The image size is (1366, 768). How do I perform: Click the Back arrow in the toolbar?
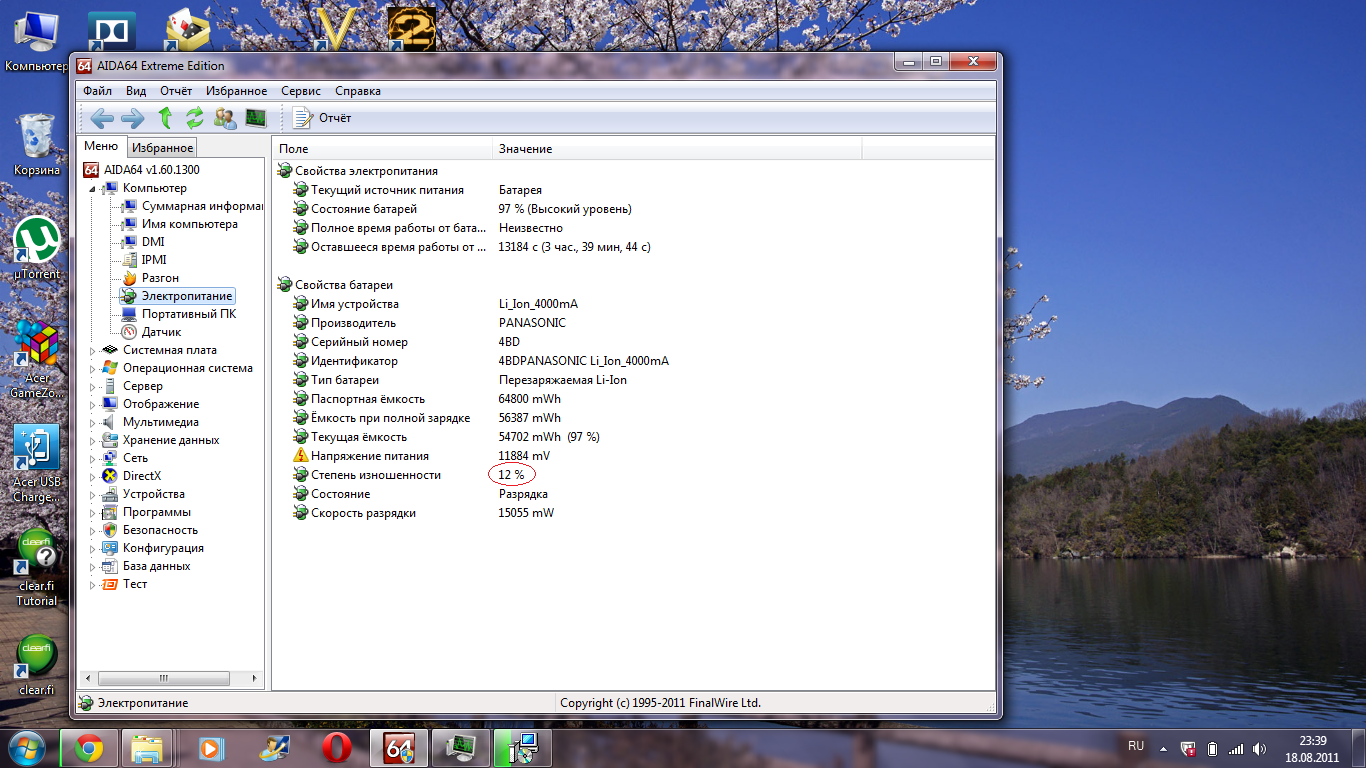tap(102, 118)
